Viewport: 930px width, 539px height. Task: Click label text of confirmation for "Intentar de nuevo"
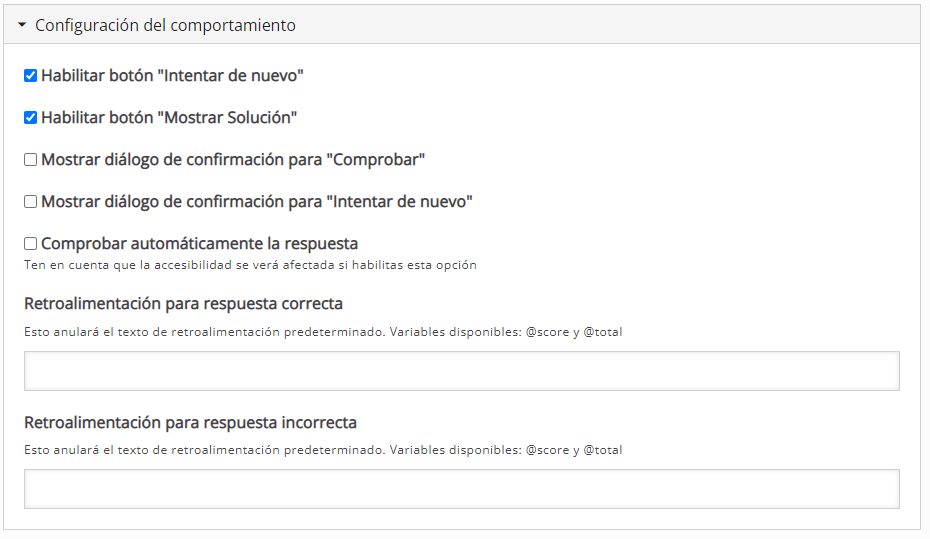pos(256,202)
